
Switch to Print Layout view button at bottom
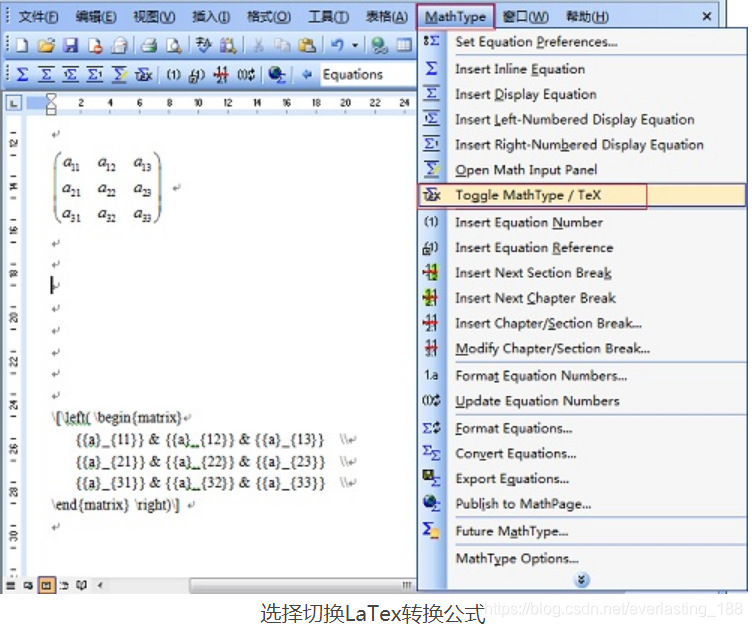coord(47,585)
